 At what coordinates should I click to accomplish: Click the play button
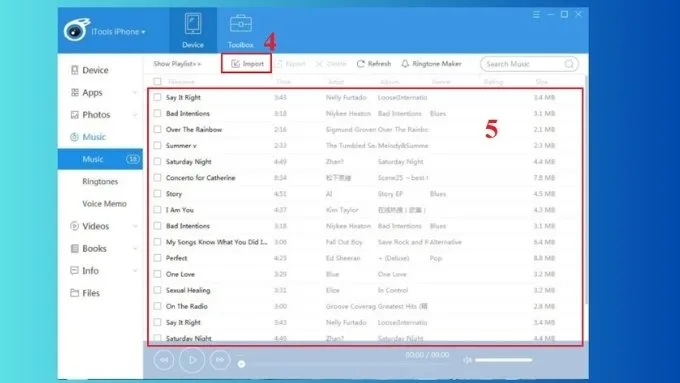(x=192, y=360)
